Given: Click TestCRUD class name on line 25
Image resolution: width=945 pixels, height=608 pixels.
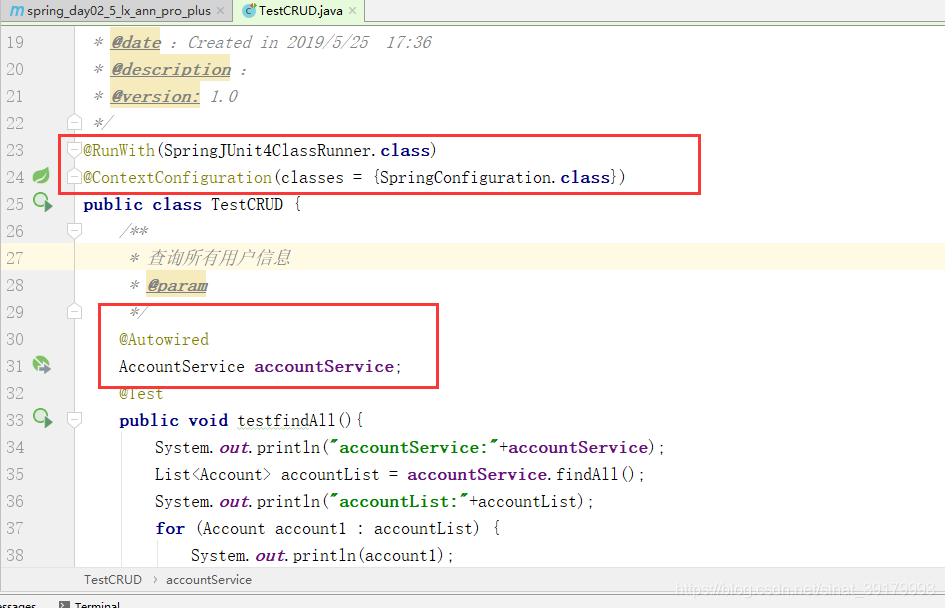Looking at the screenshot, I should point(247,204).
